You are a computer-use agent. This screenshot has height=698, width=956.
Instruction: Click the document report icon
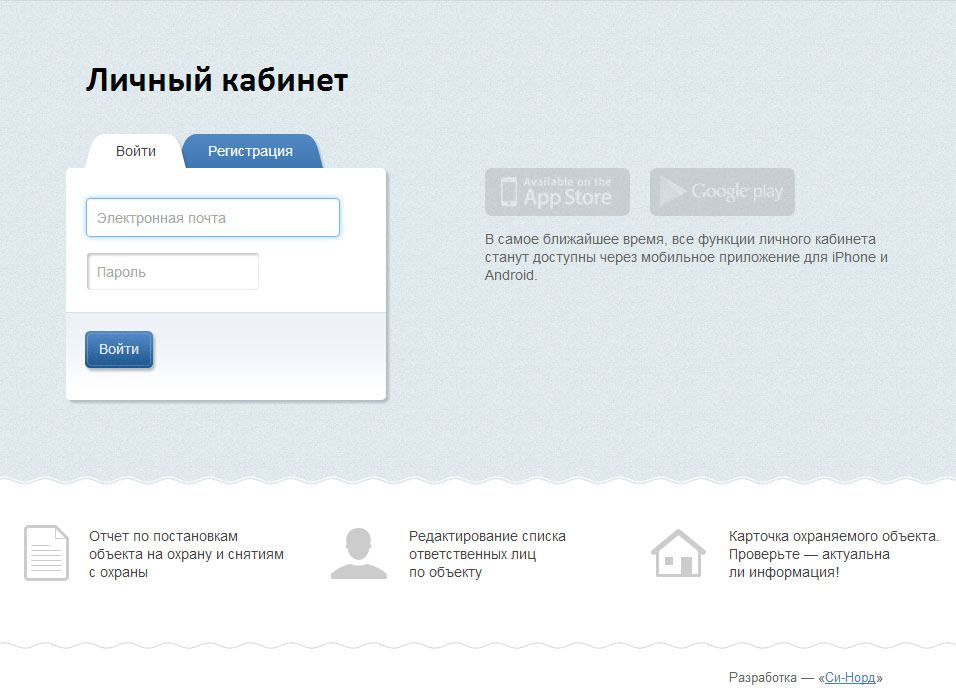(x=46, y=553)
